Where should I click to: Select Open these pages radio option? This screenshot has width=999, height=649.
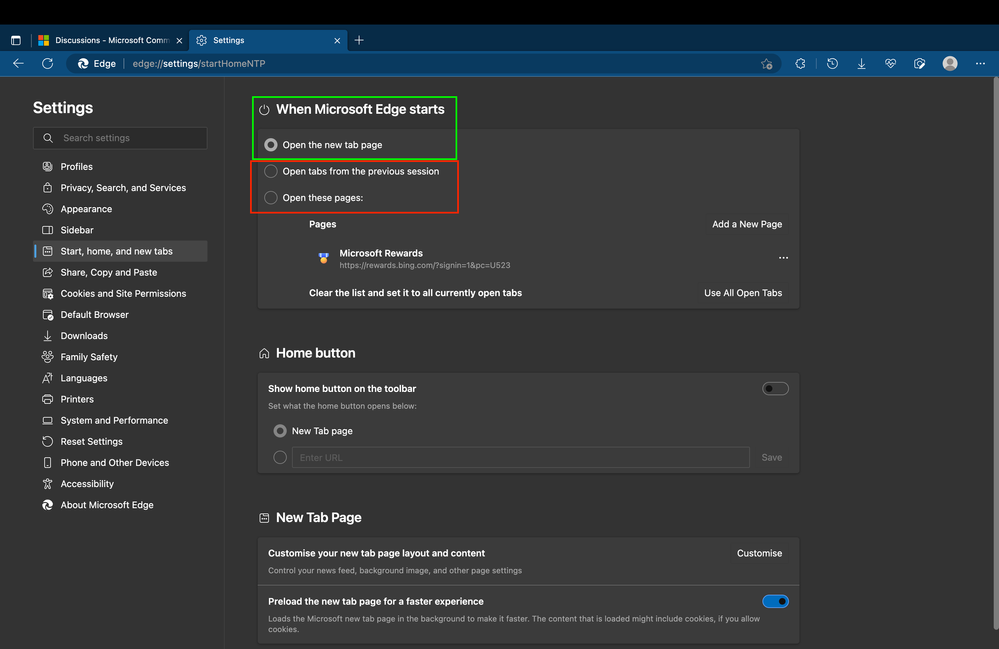(271, 197)
